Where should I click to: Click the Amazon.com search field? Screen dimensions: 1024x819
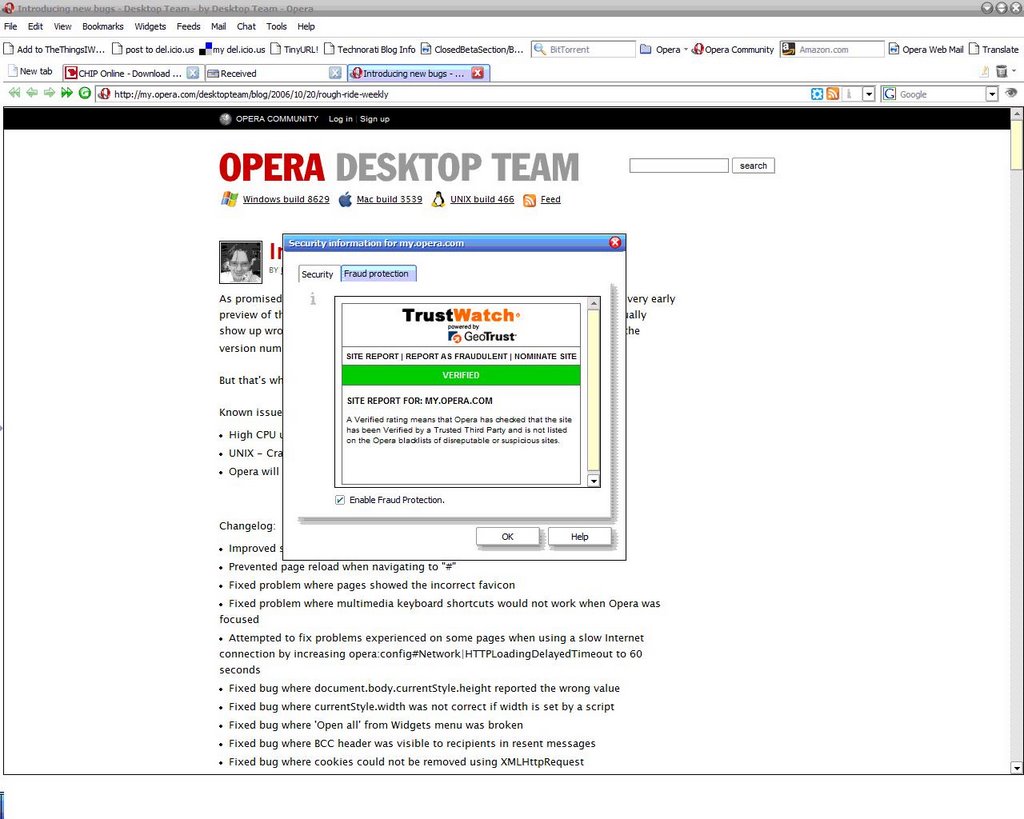click(x=838, y=49)
